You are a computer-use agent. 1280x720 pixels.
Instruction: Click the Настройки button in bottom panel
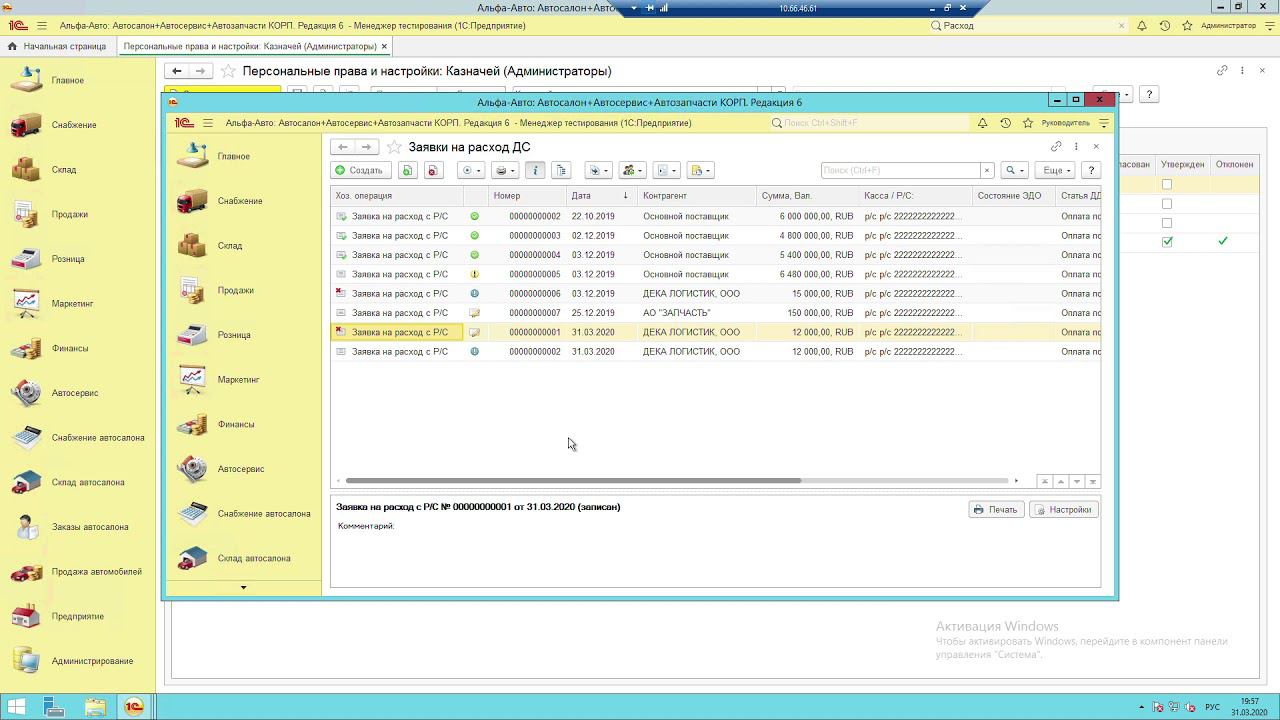tap(1063, 510)
